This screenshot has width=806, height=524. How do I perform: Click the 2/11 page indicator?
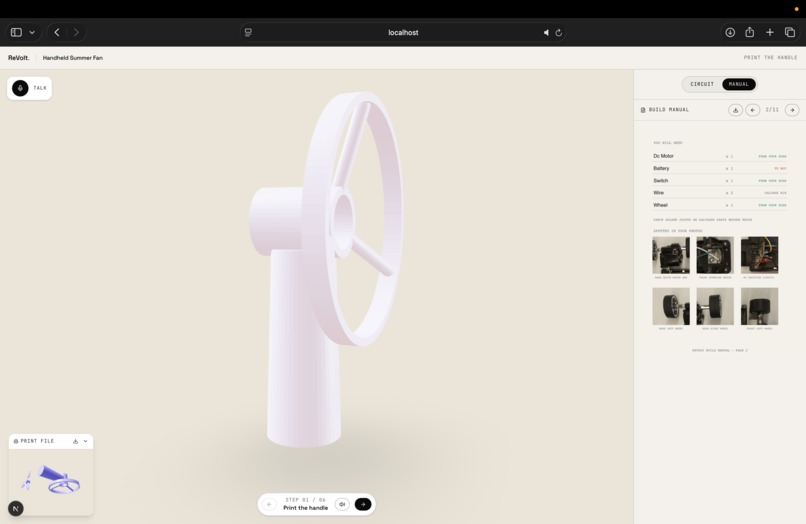tap(772, 110)
